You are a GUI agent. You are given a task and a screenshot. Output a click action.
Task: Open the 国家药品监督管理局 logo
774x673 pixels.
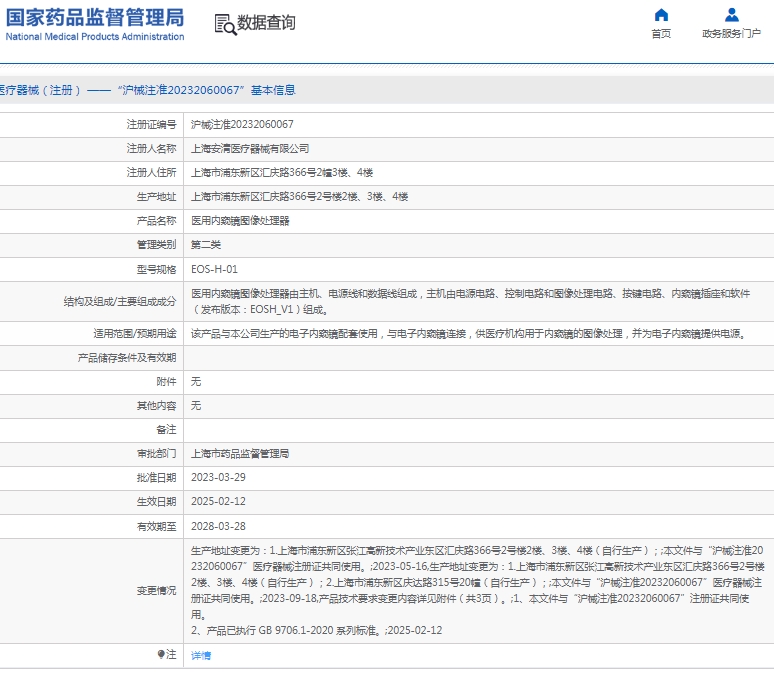[95, 24]
